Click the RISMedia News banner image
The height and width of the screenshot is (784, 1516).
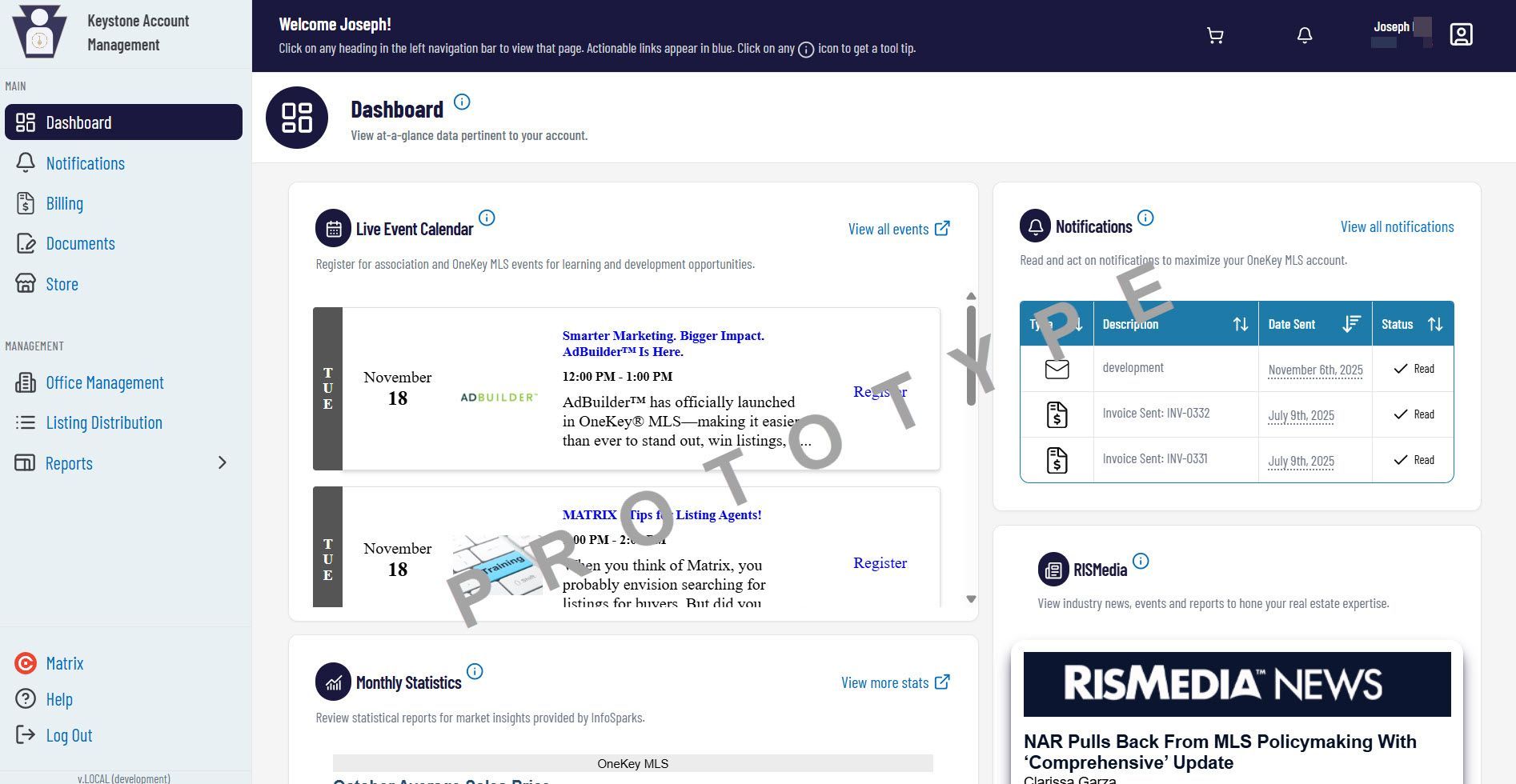(x=1237, y=684)
